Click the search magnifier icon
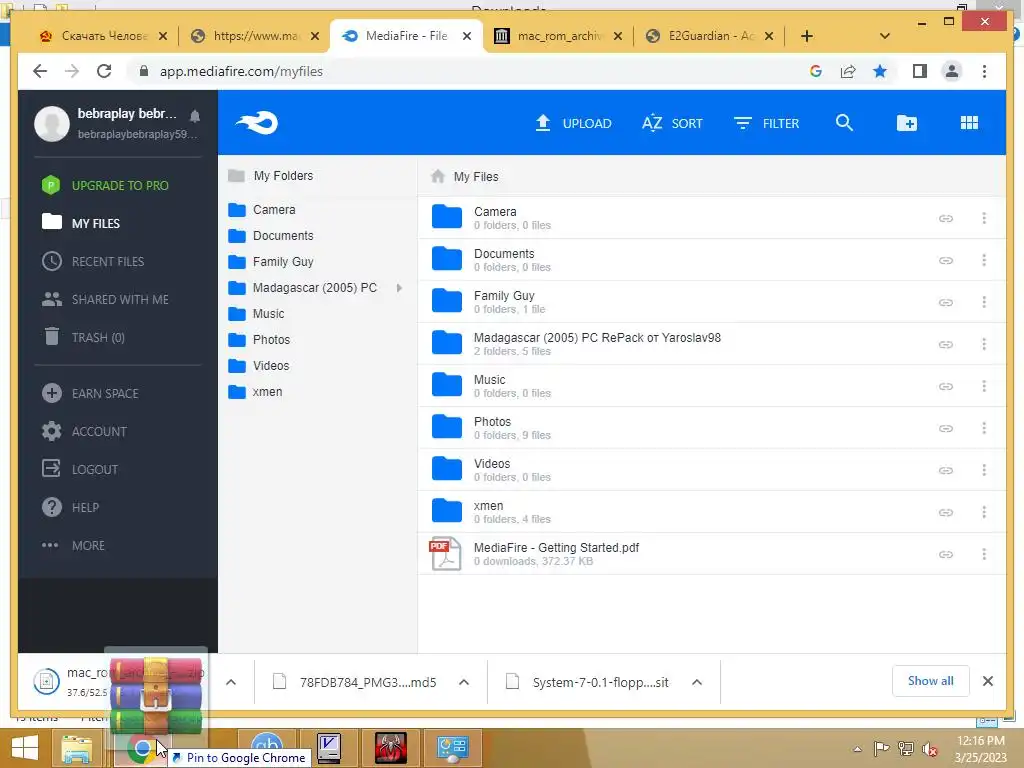This screenshot has height=768, width=1024. 844,123
